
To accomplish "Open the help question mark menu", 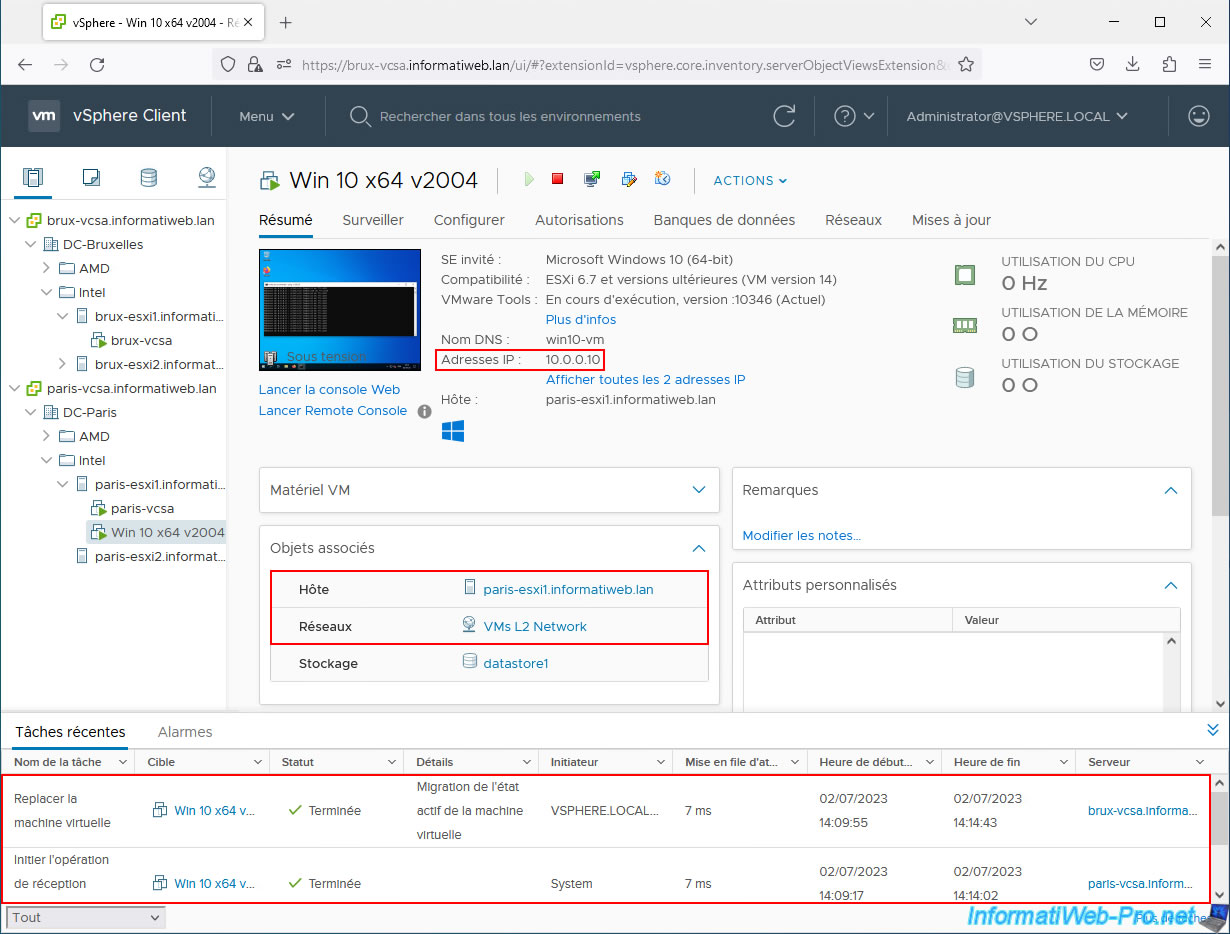I will [x=854, y=116].
